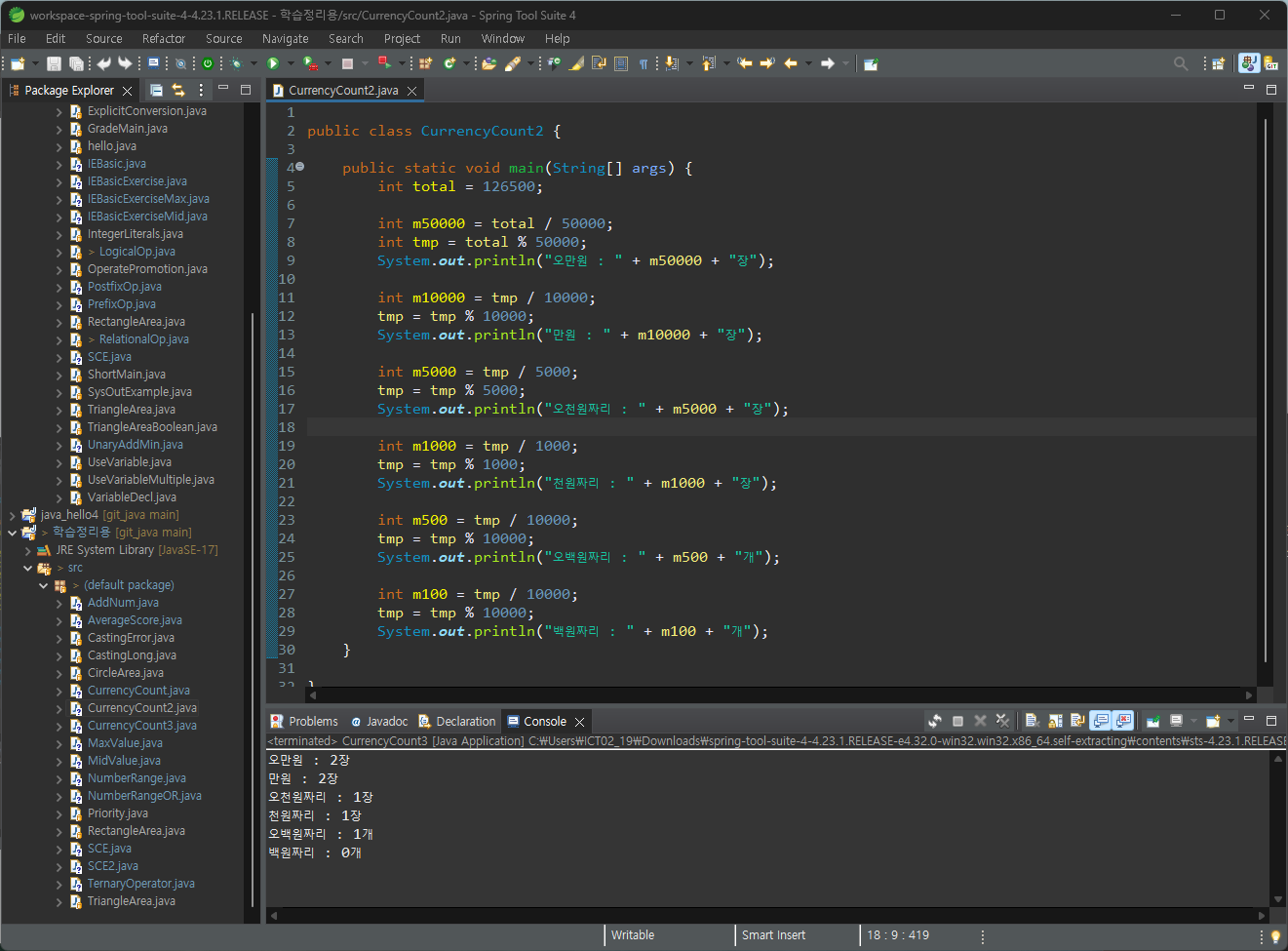Switch to the Java perspective icon
This screenshot has height=951, width=1288.
point(1249,63)
